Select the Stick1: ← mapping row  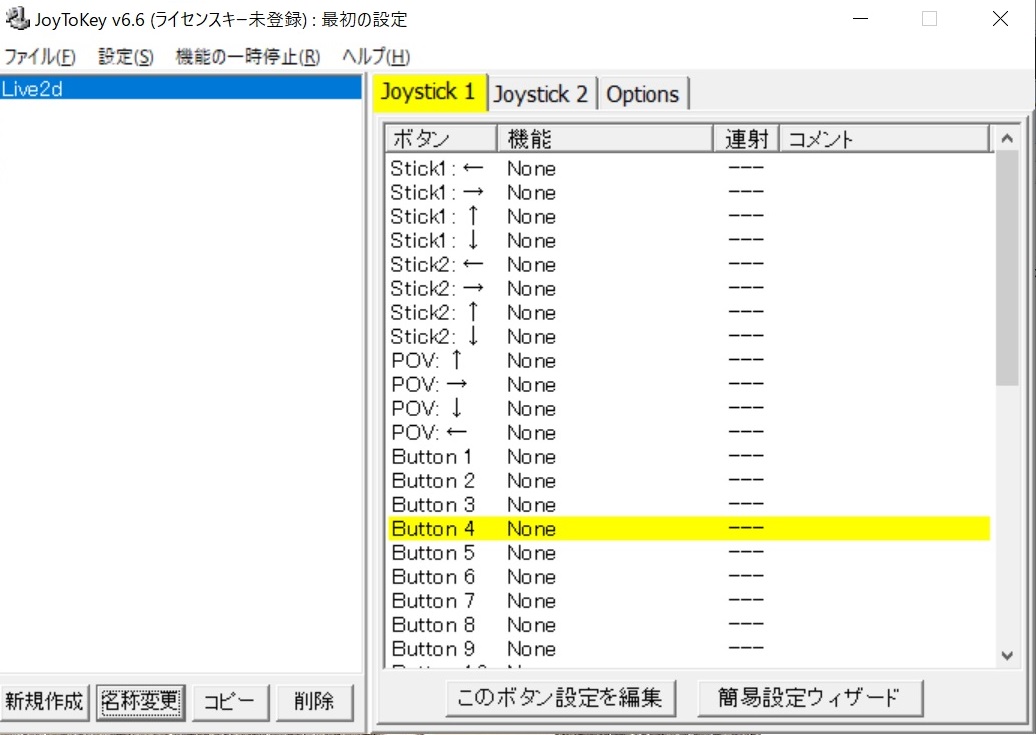point(600,168)
